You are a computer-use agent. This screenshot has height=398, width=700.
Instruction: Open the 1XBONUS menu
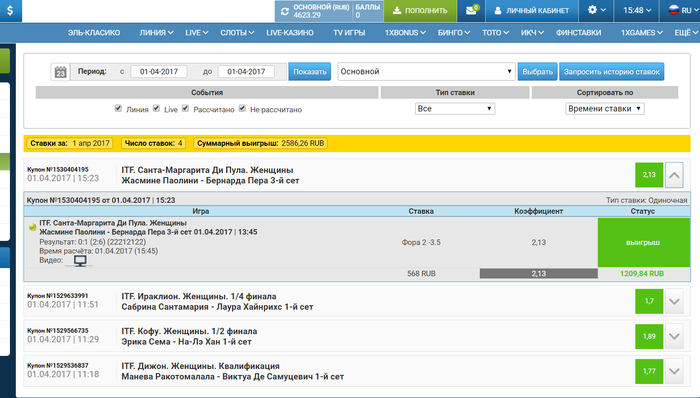click(405, 33)
